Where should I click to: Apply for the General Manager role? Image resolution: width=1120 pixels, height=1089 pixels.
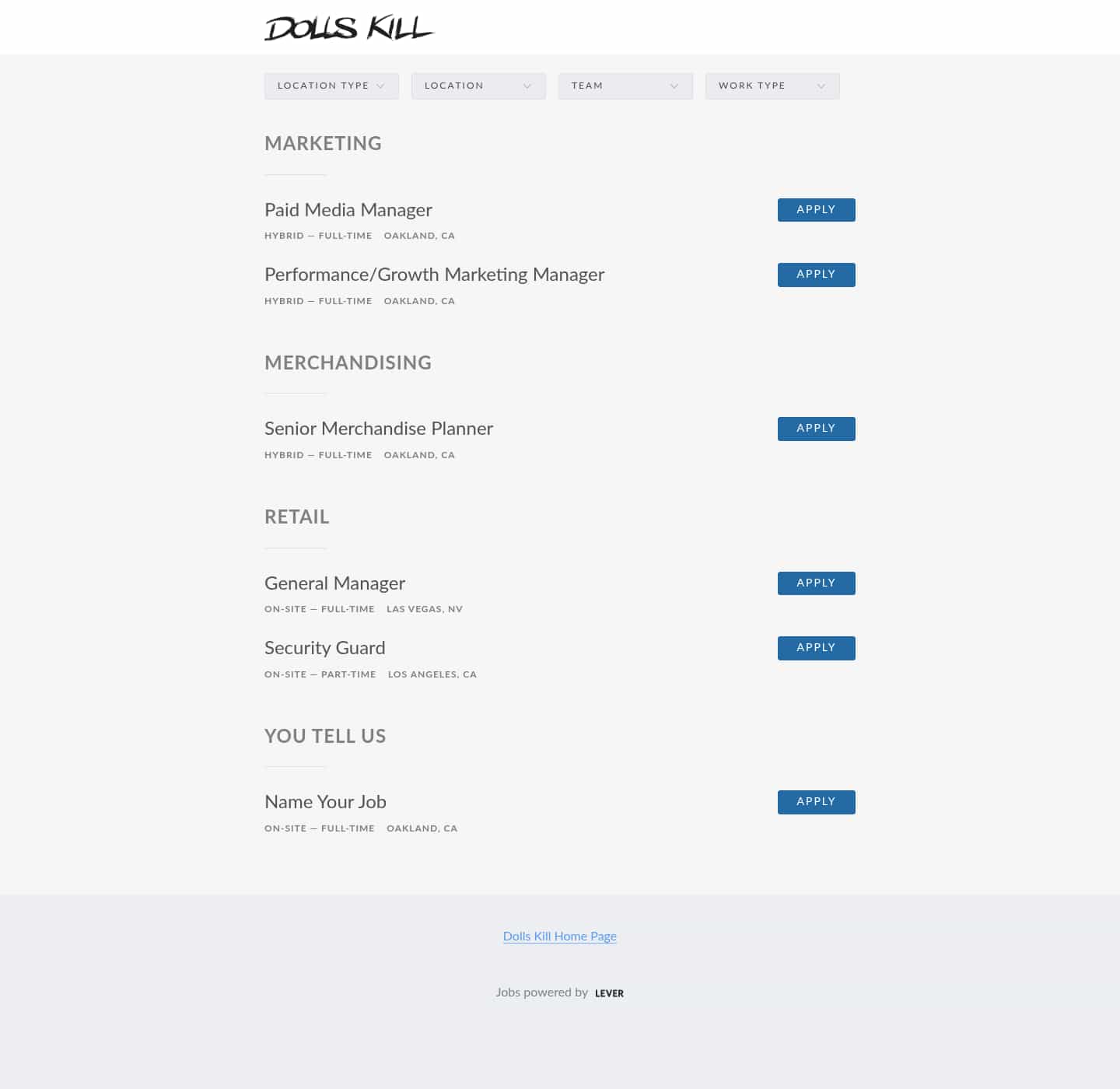(x=816, y=583)
